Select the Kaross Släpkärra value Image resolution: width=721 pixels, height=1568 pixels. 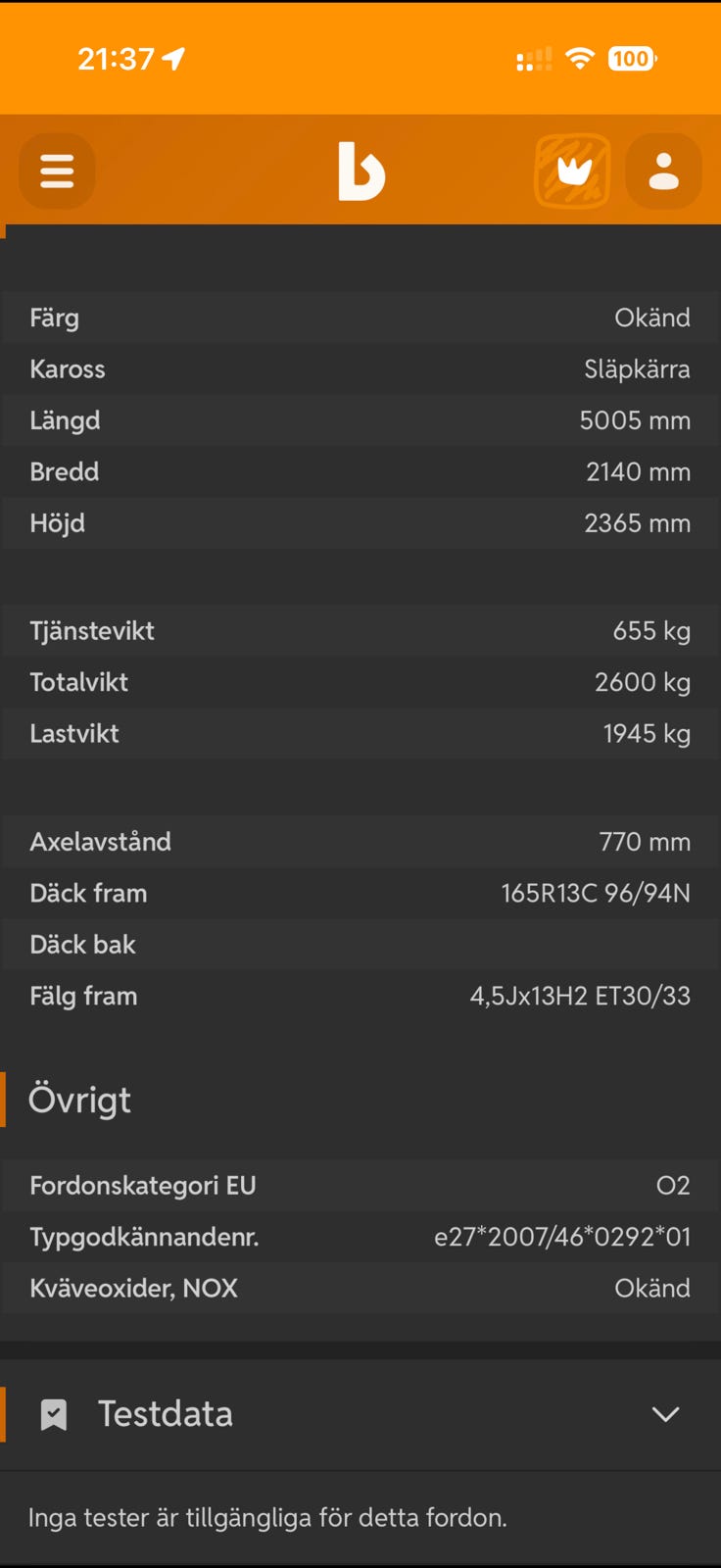tap(637, 369)
